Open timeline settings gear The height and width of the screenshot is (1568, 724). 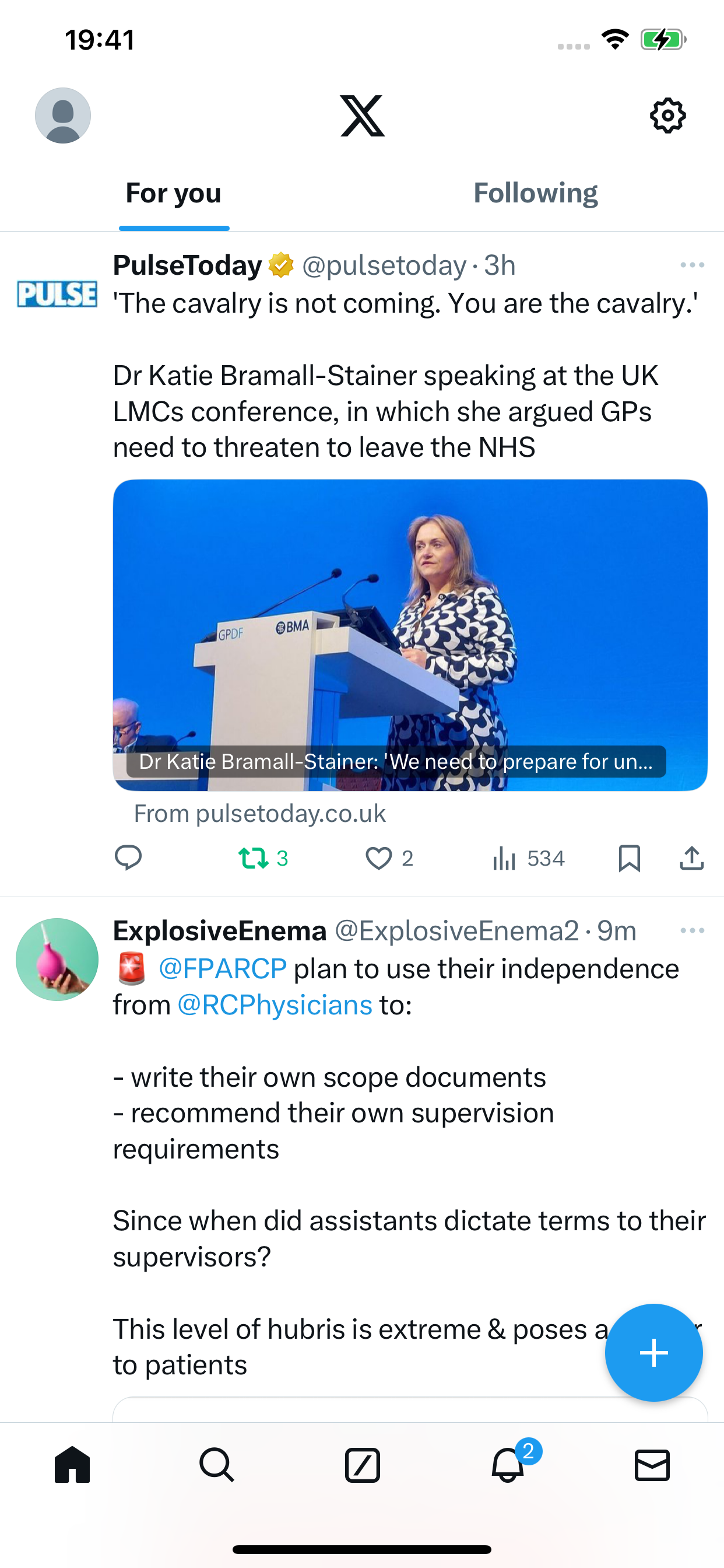pos(668,116)
